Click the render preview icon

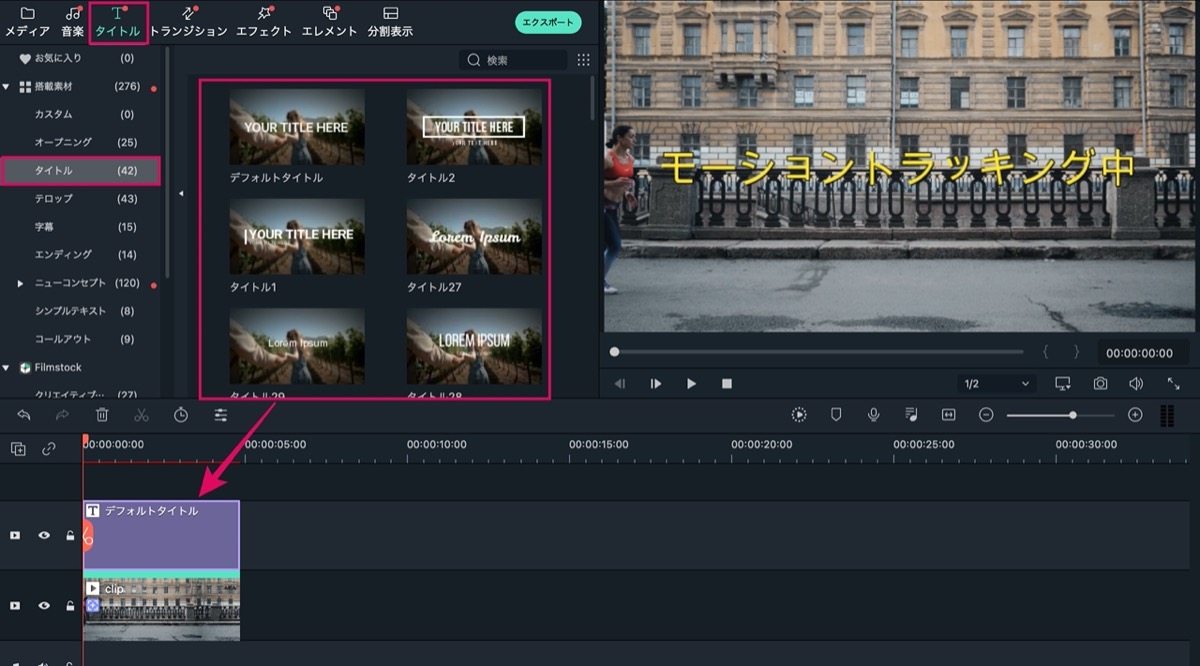click(x=799, y=415)
